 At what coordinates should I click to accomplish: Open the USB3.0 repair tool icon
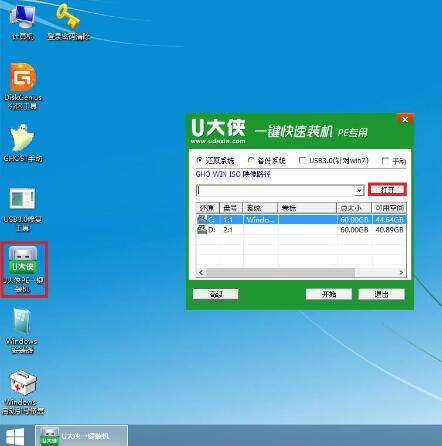tap(22, 209)
